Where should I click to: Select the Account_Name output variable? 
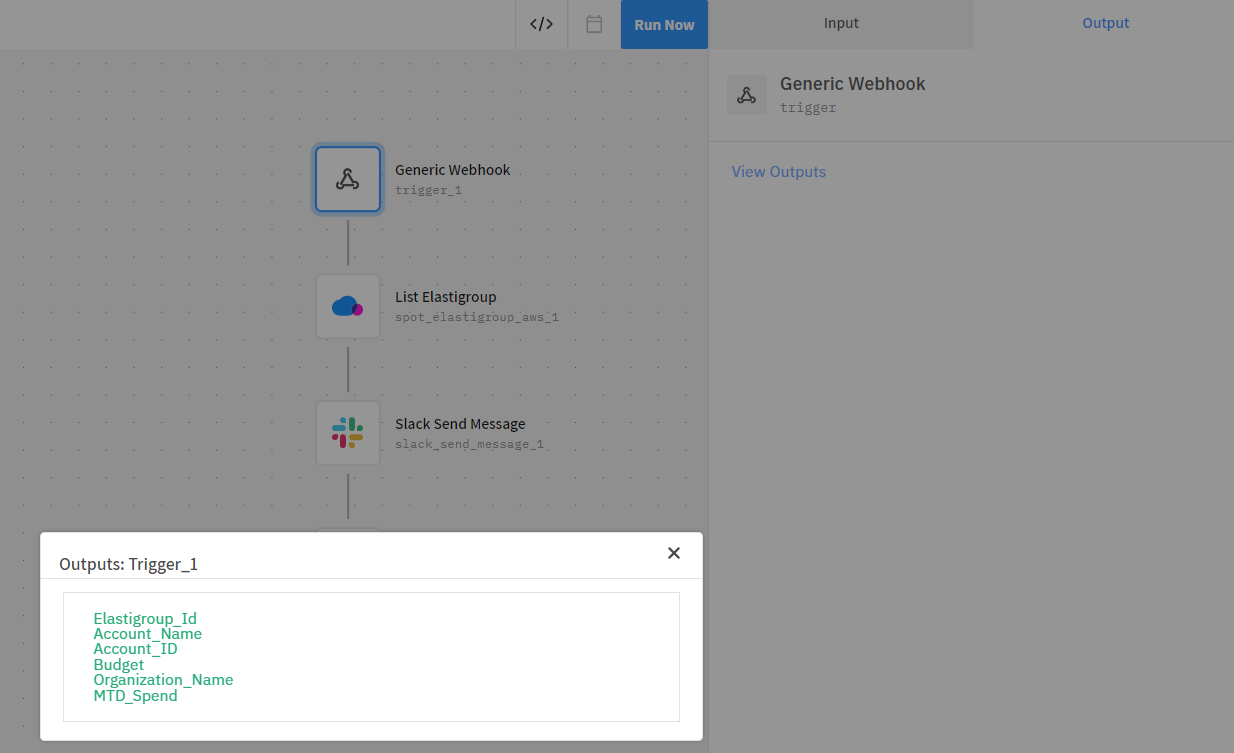pyautogui.click(x=147, y=634)
